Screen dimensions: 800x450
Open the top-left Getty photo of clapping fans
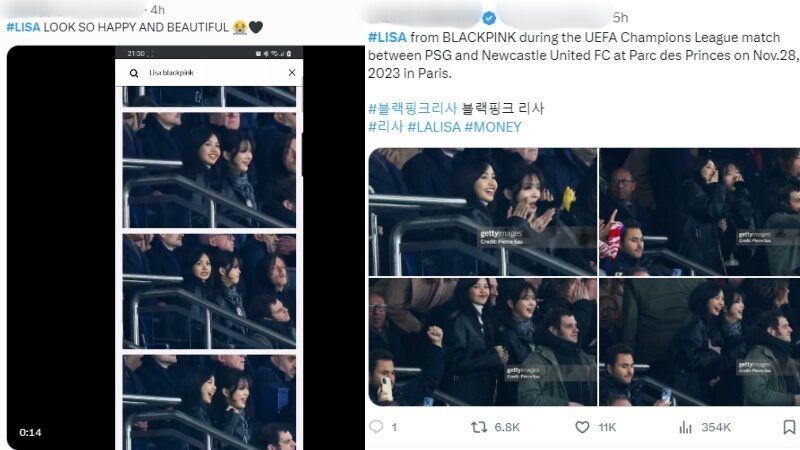pos(483,212)
